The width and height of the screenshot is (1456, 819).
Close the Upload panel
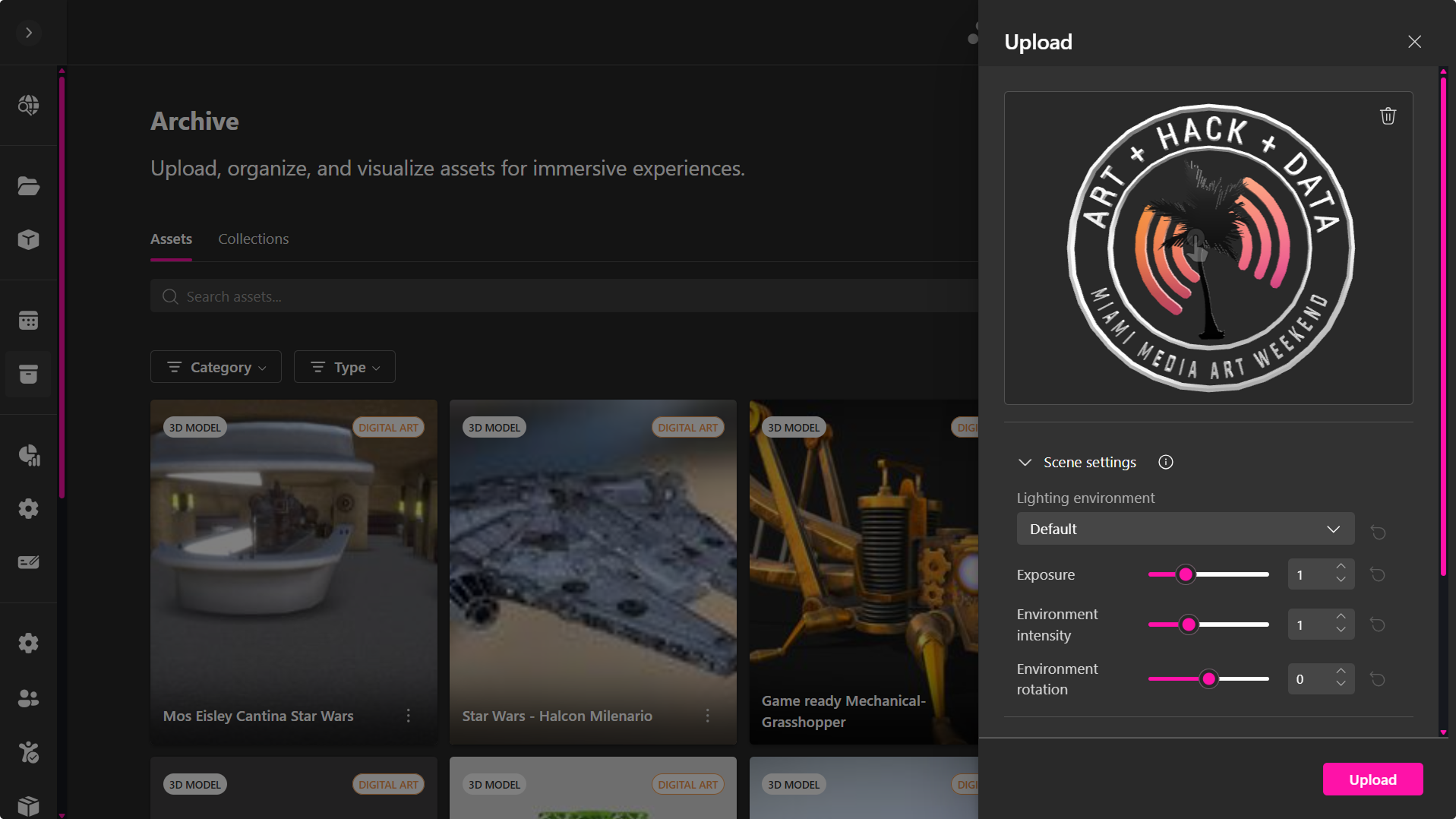click(x=1414, y=42)
